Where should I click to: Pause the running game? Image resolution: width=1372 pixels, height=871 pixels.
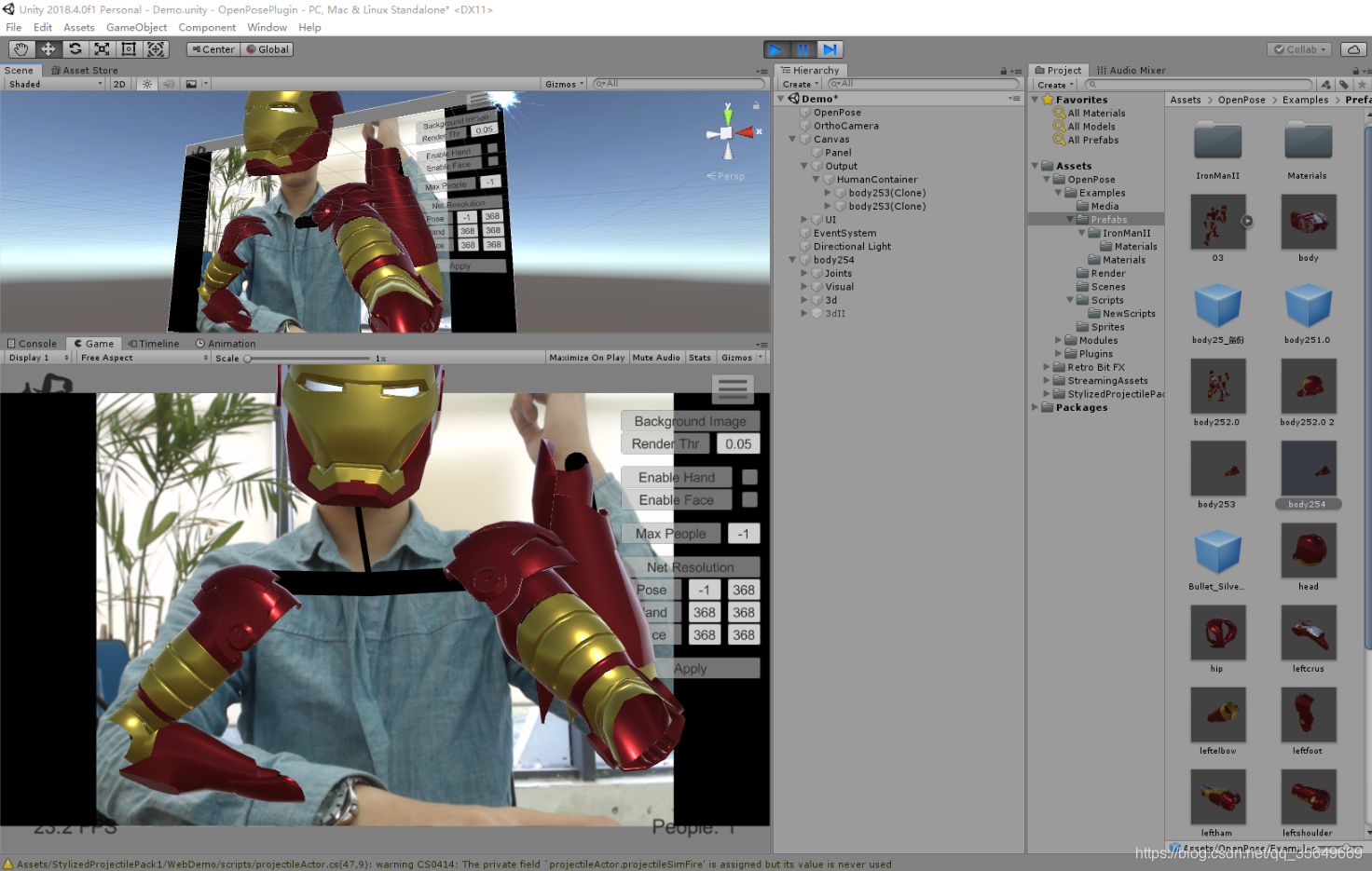click(803, 49)
